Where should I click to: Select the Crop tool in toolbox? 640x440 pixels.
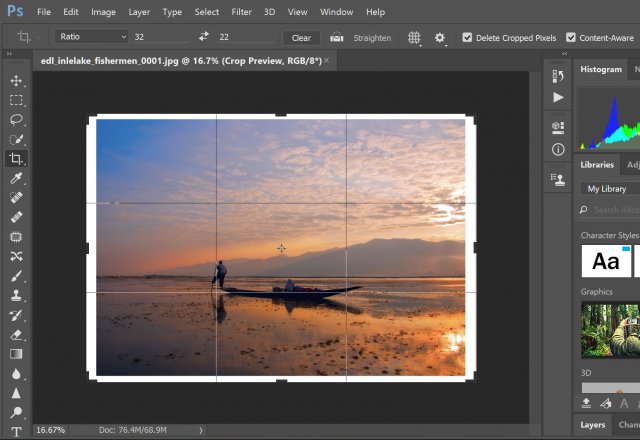click(x=16, y=158)
